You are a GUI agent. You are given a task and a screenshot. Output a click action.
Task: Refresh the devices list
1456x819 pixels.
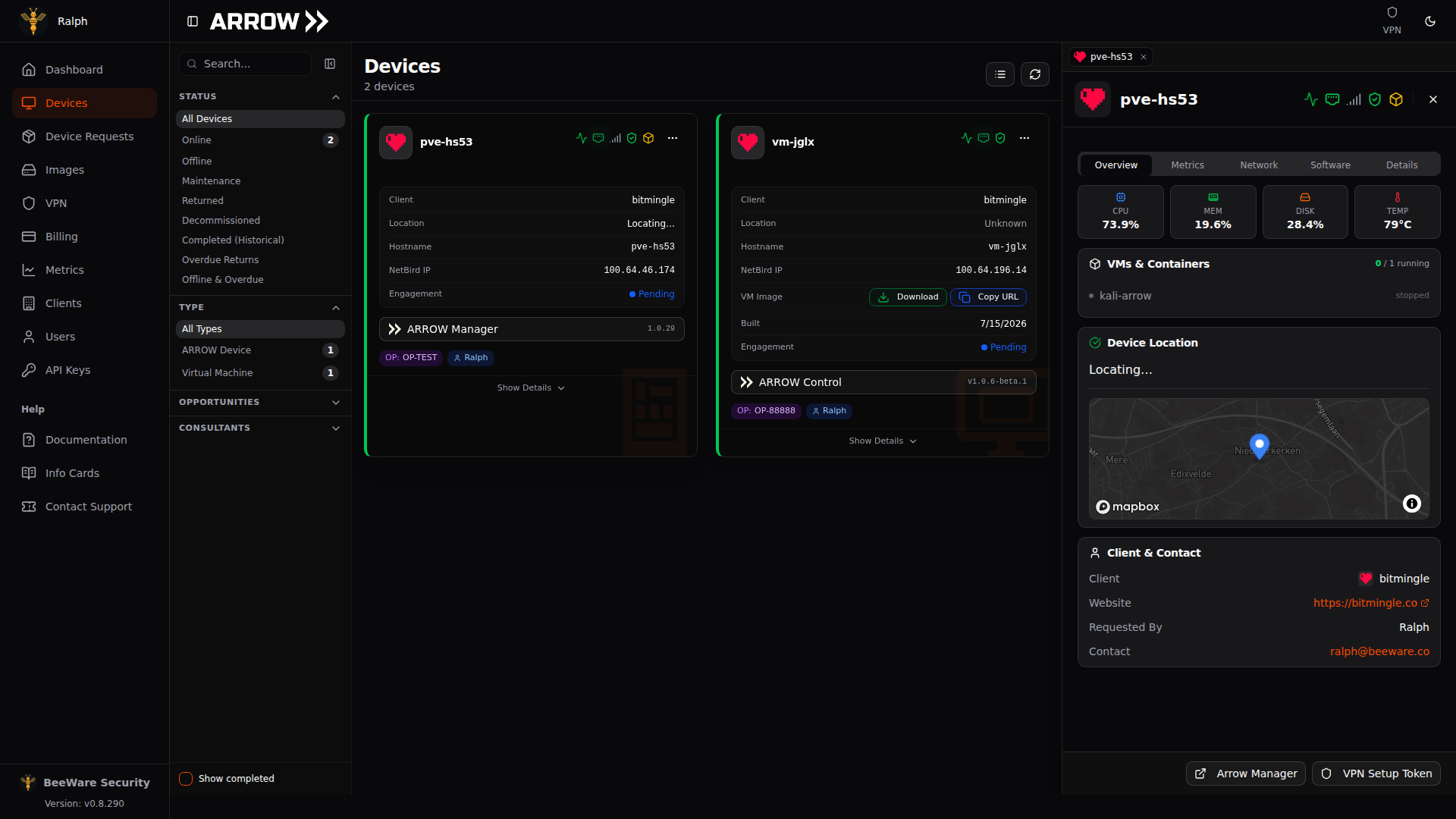click(x=1035, y=74)
